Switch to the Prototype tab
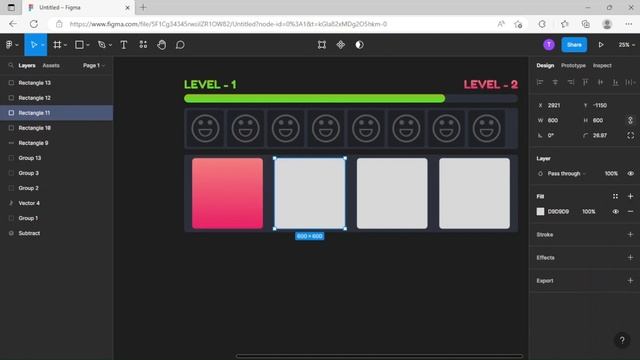This screenshot has height=360, width=640. (573, 65)
